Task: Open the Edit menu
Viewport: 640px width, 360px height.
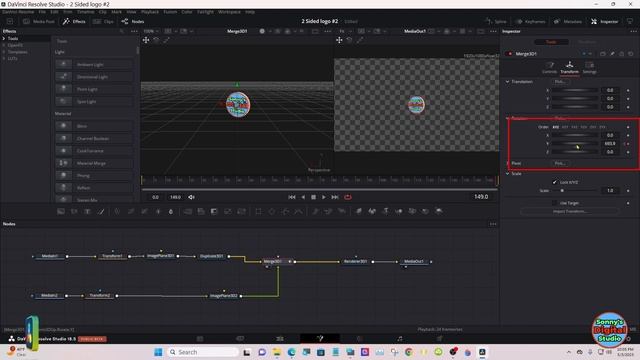Action: [54, 12]
